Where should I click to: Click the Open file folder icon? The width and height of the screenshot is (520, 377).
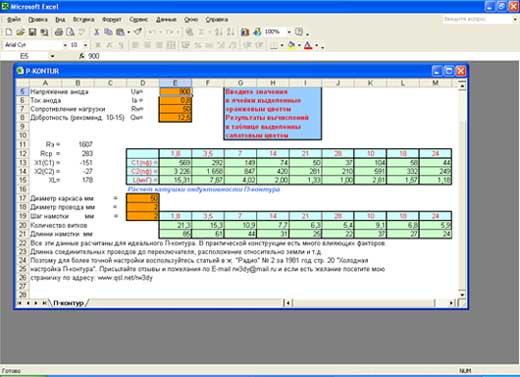[x=21, y=32]
